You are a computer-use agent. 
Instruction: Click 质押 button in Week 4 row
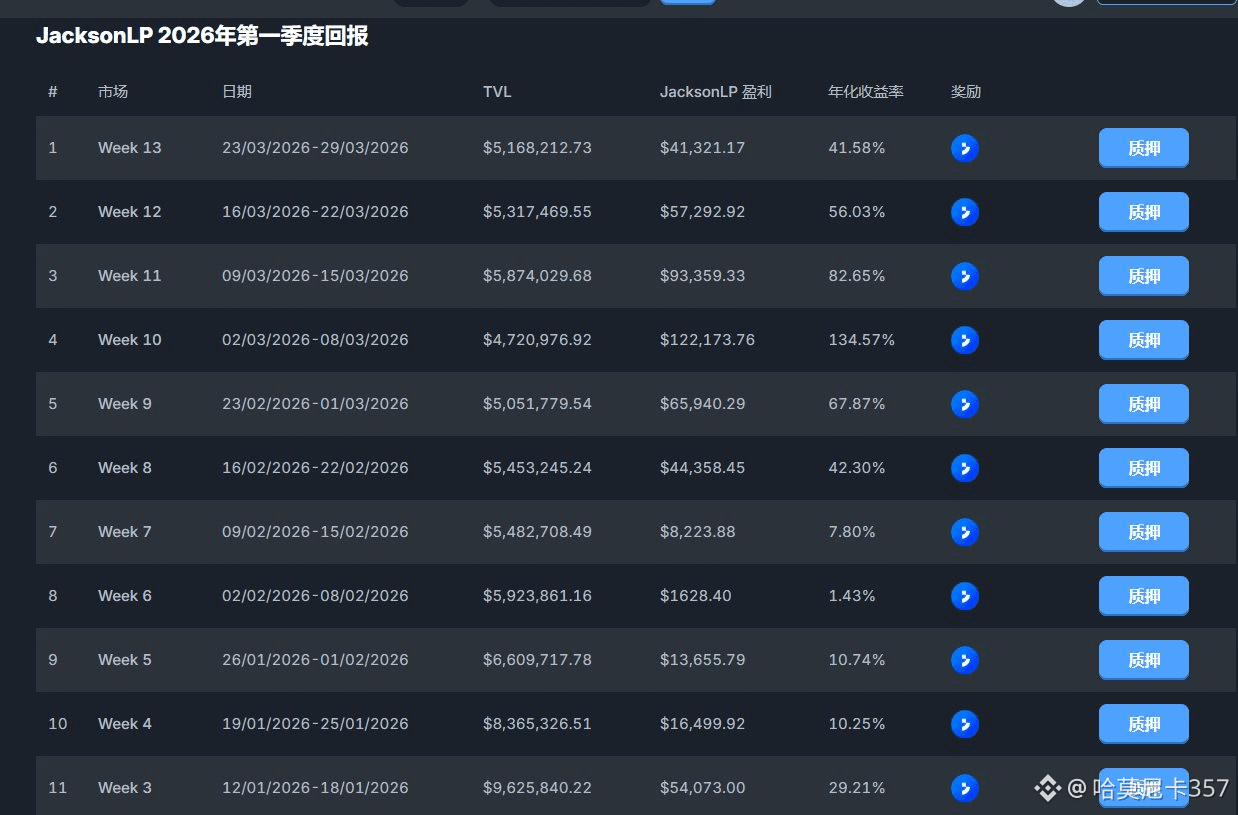[x=1144, y=724]
